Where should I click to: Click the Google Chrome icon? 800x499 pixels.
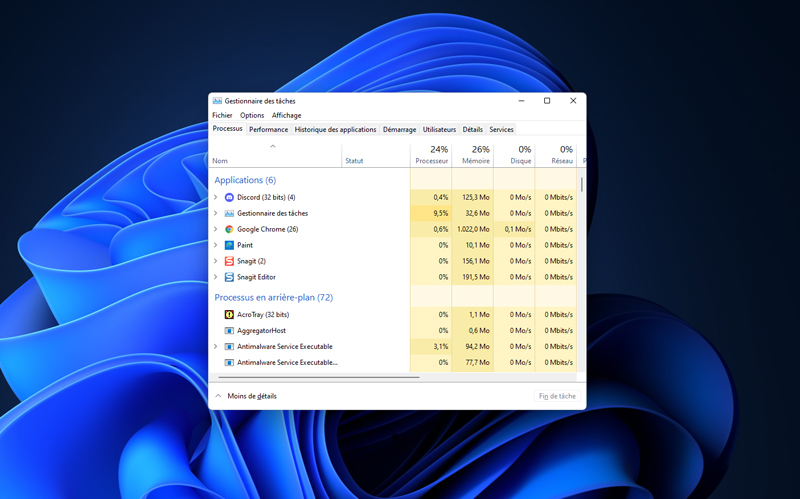coord(229,229)
